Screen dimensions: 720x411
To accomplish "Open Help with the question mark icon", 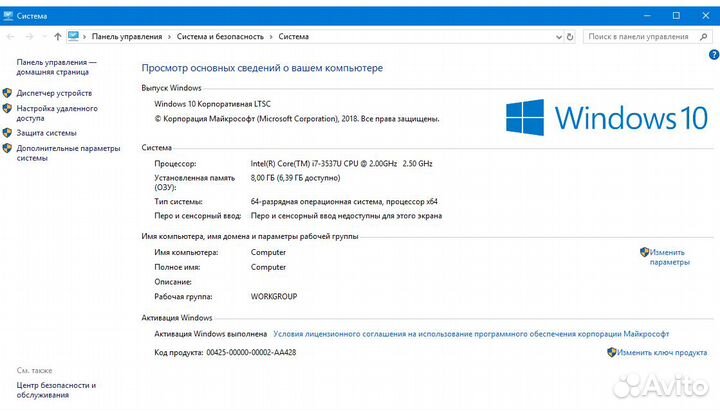I will click(x=714, y=55).
